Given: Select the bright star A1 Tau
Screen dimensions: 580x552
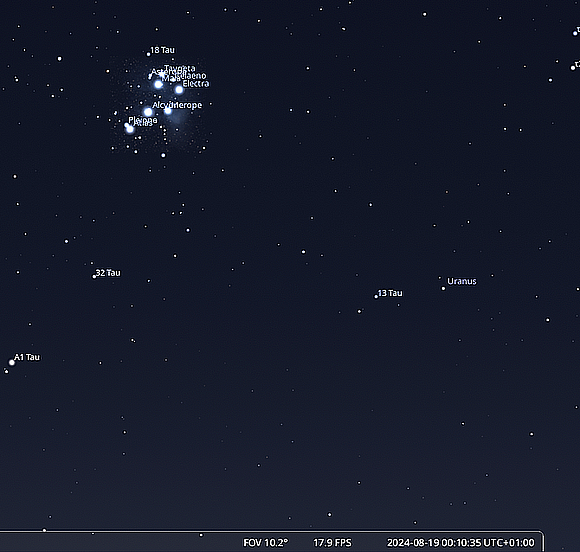Looking at the screenshot, I should click(x=12, y=362).
